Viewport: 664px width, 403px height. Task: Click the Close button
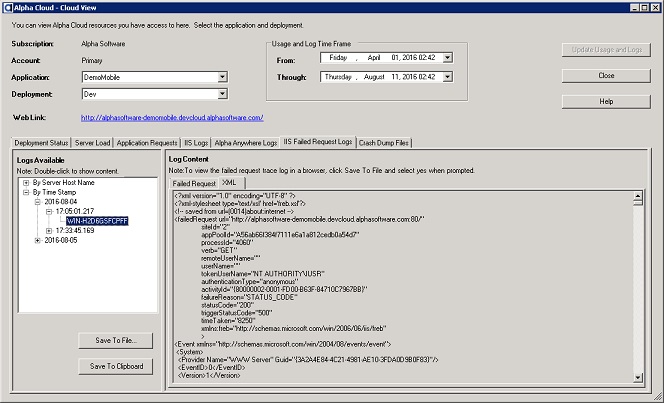click(606, 76)
